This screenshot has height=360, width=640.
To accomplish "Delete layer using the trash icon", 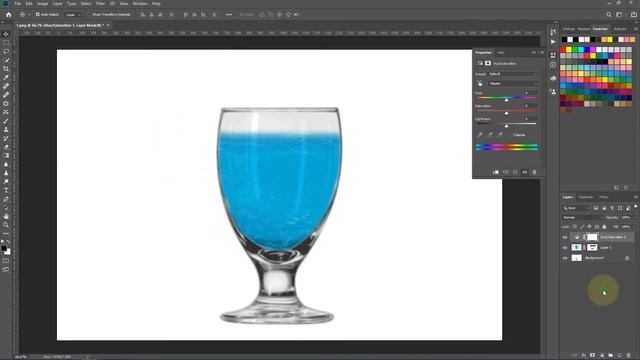I will 629,356.
